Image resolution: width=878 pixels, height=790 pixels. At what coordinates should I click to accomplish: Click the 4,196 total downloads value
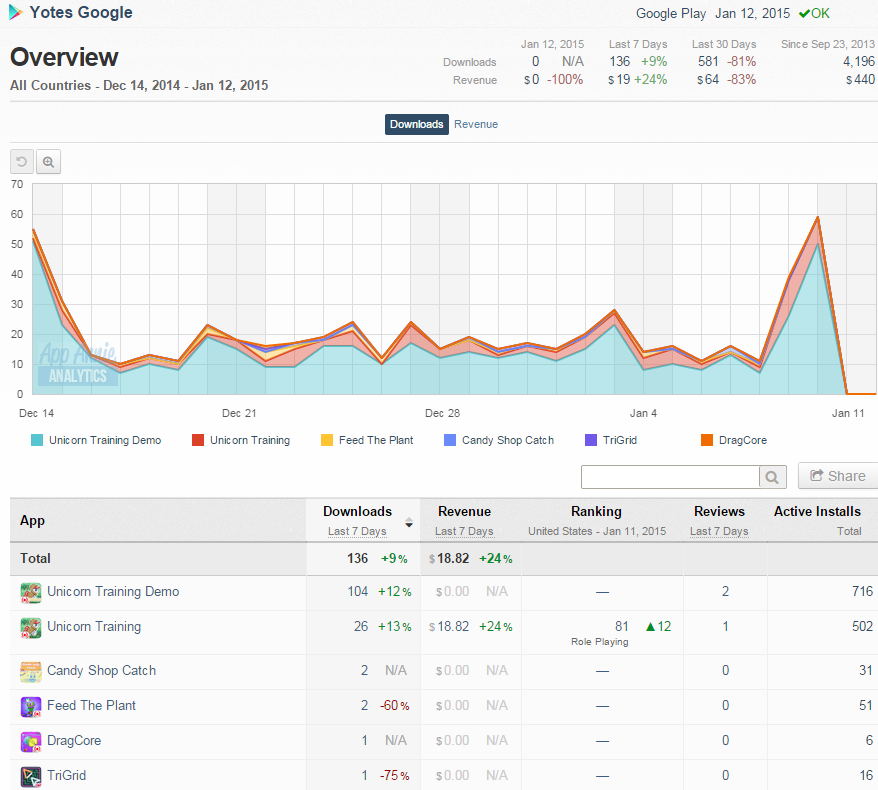pos(858,62)
